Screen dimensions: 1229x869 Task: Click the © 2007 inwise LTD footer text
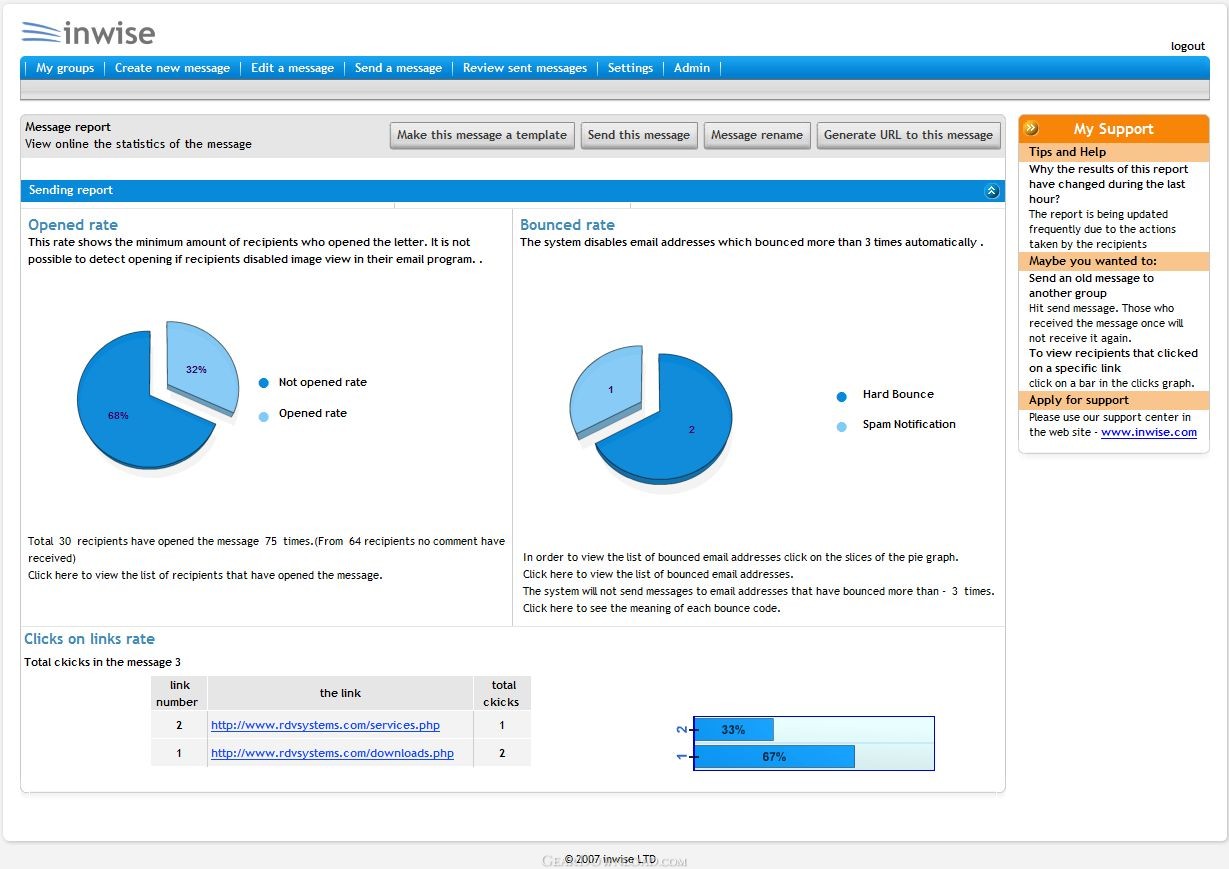pyautogui.click(x=610, y=859)
